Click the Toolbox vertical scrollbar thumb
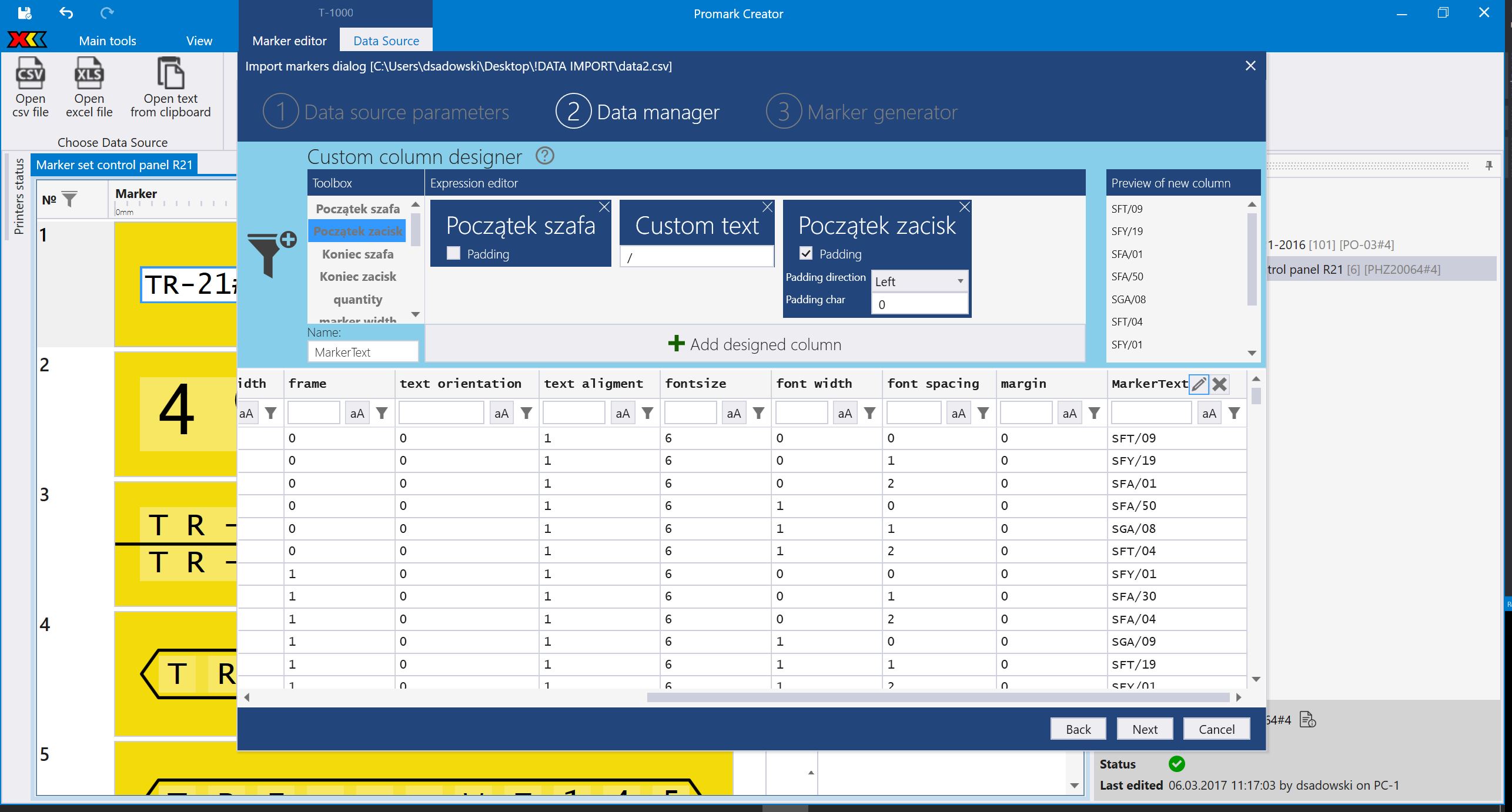 point(416,229)
